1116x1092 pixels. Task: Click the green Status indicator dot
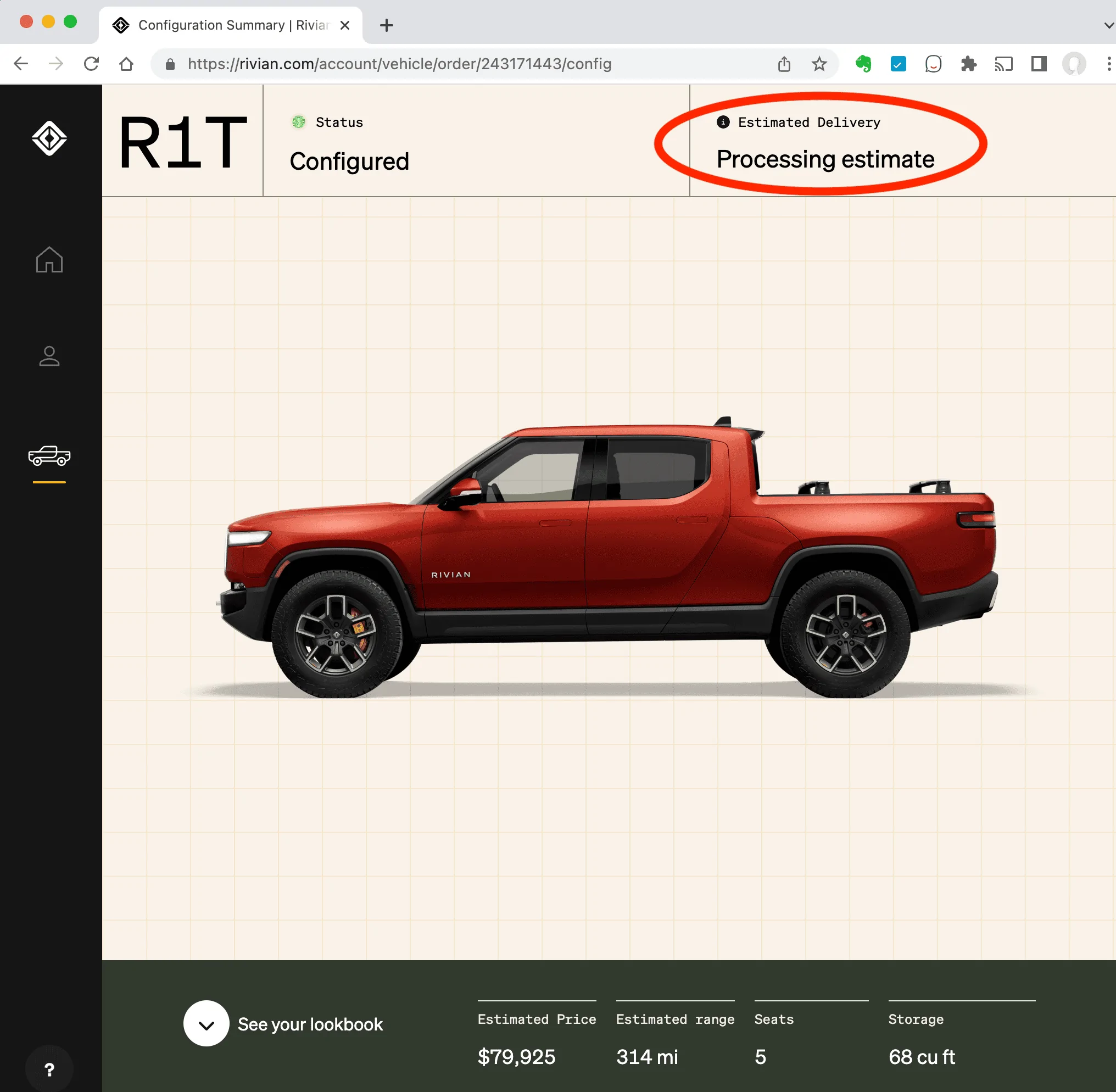(298, 122)
